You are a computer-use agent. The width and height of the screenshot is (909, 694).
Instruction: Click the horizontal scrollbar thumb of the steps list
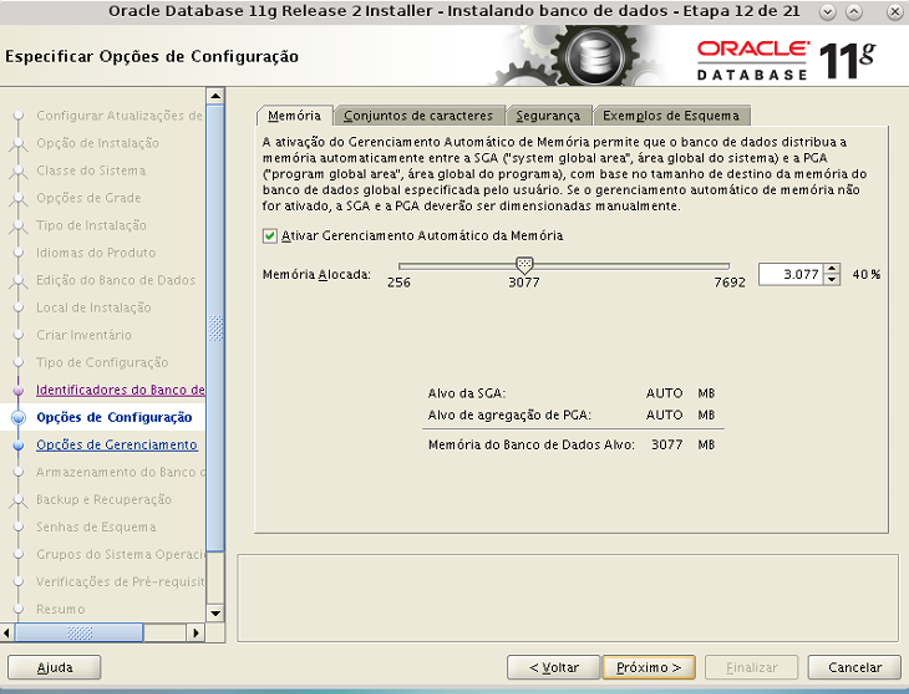click(x=79, y=633)
